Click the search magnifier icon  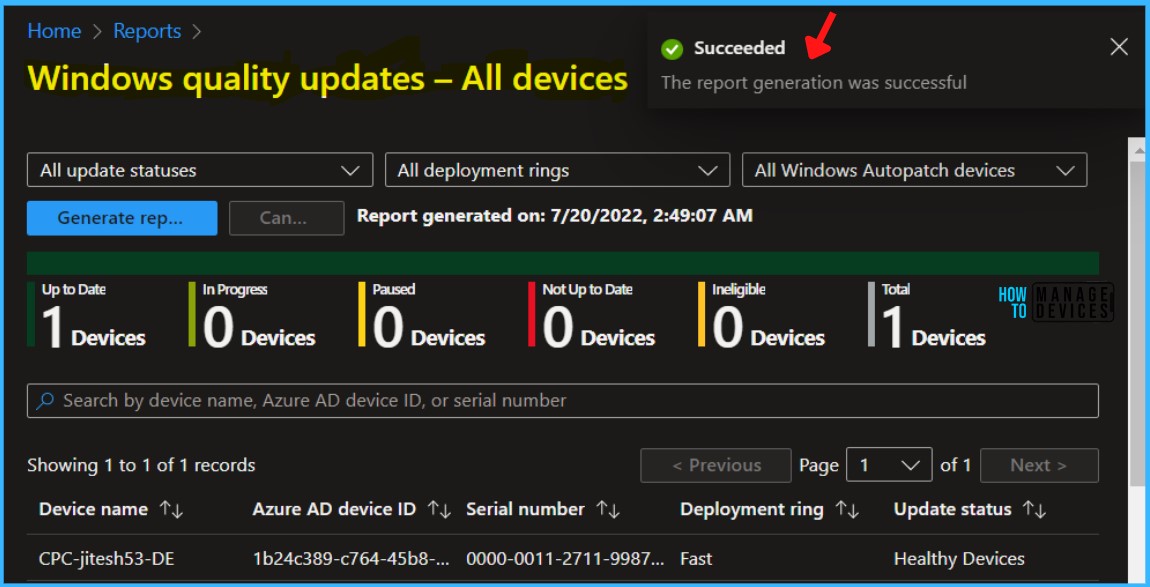[45, 401]
